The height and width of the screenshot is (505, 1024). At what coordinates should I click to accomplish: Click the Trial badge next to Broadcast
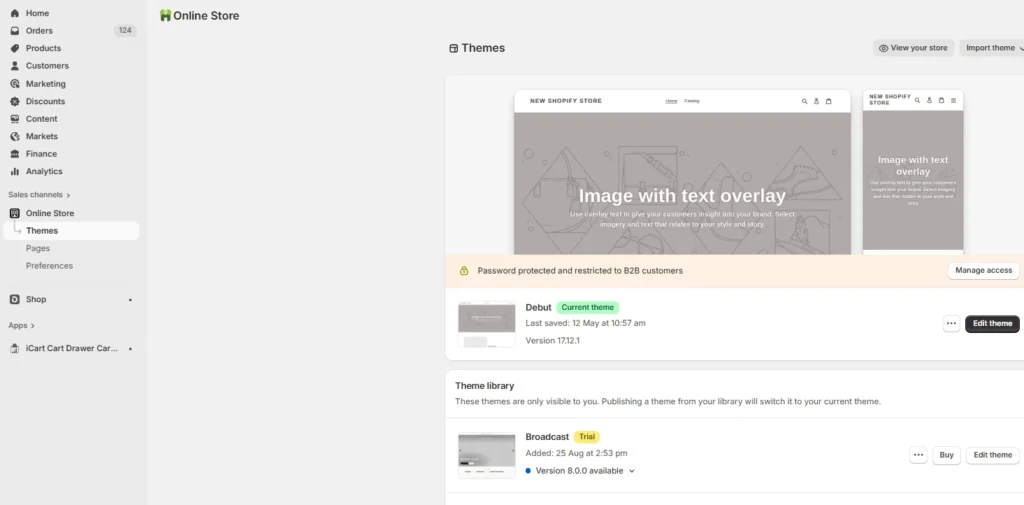point(587,437)
